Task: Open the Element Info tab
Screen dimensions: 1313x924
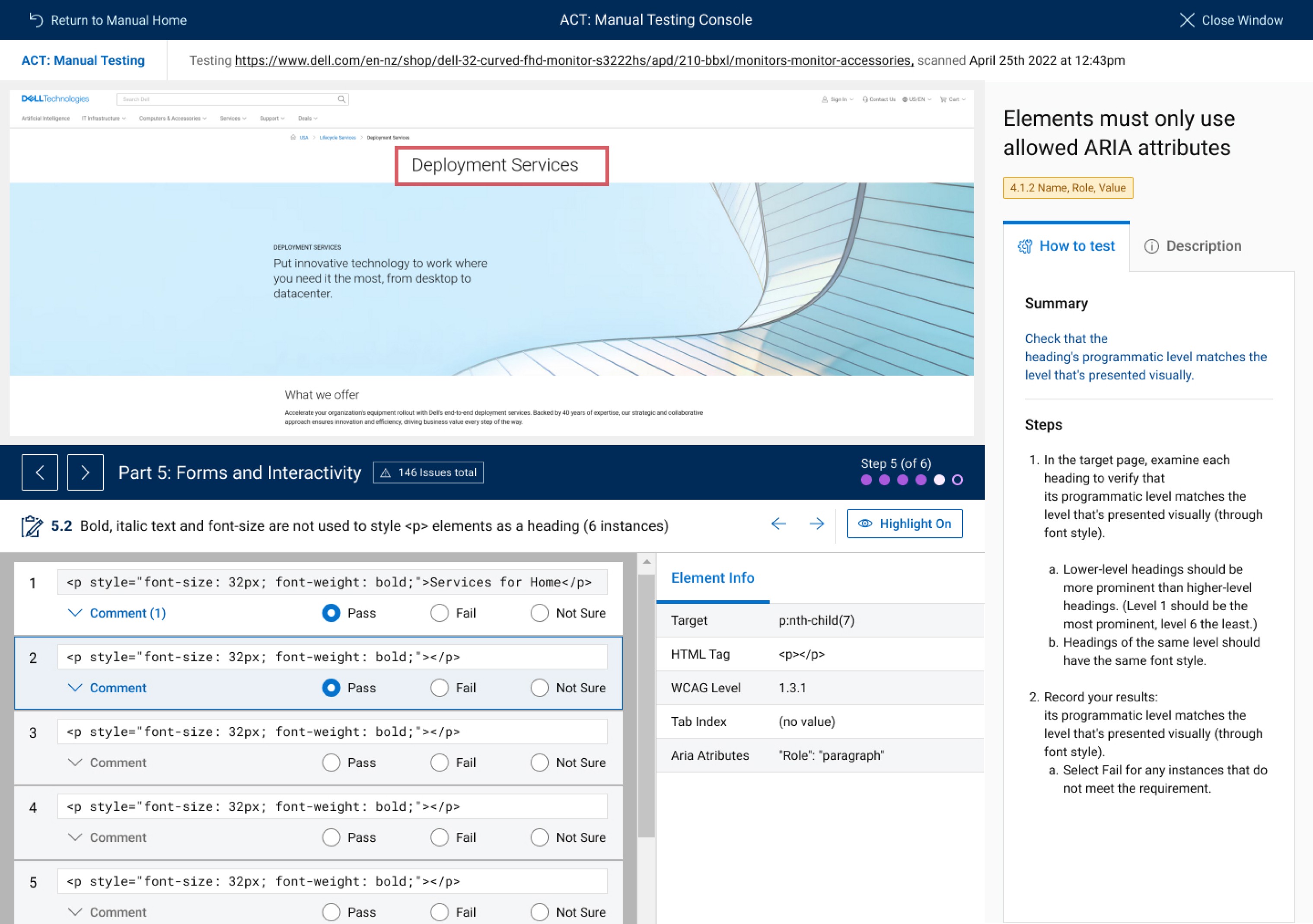Action: (713, 578)
